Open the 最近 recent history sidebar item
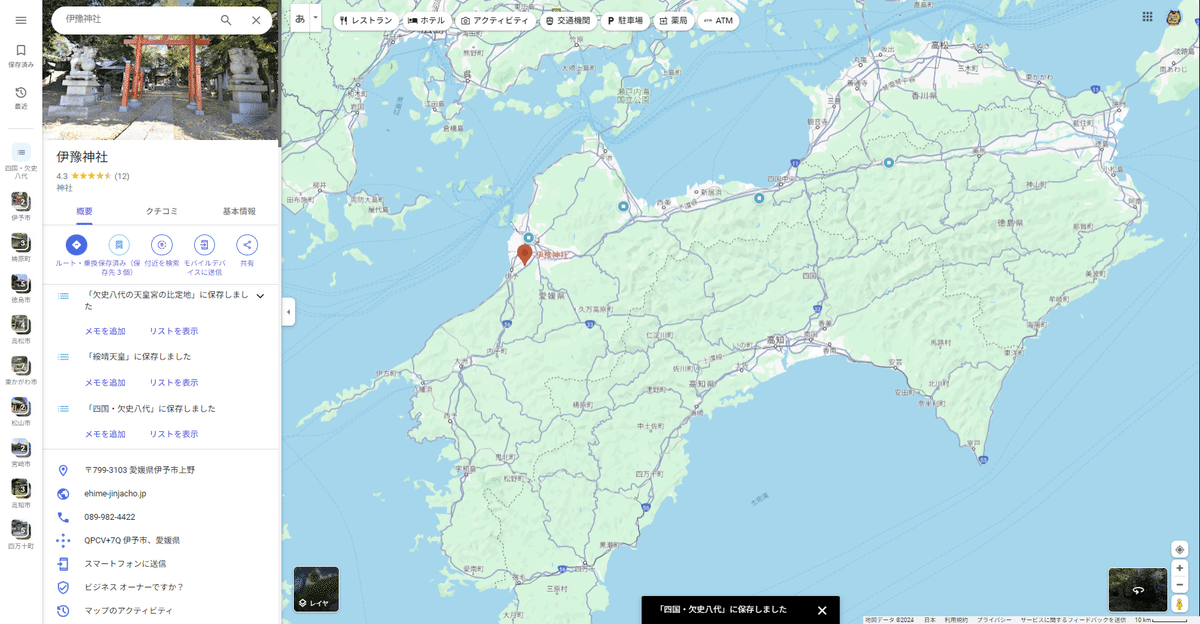The image size is (1200, 624). [x=21, y=97]
